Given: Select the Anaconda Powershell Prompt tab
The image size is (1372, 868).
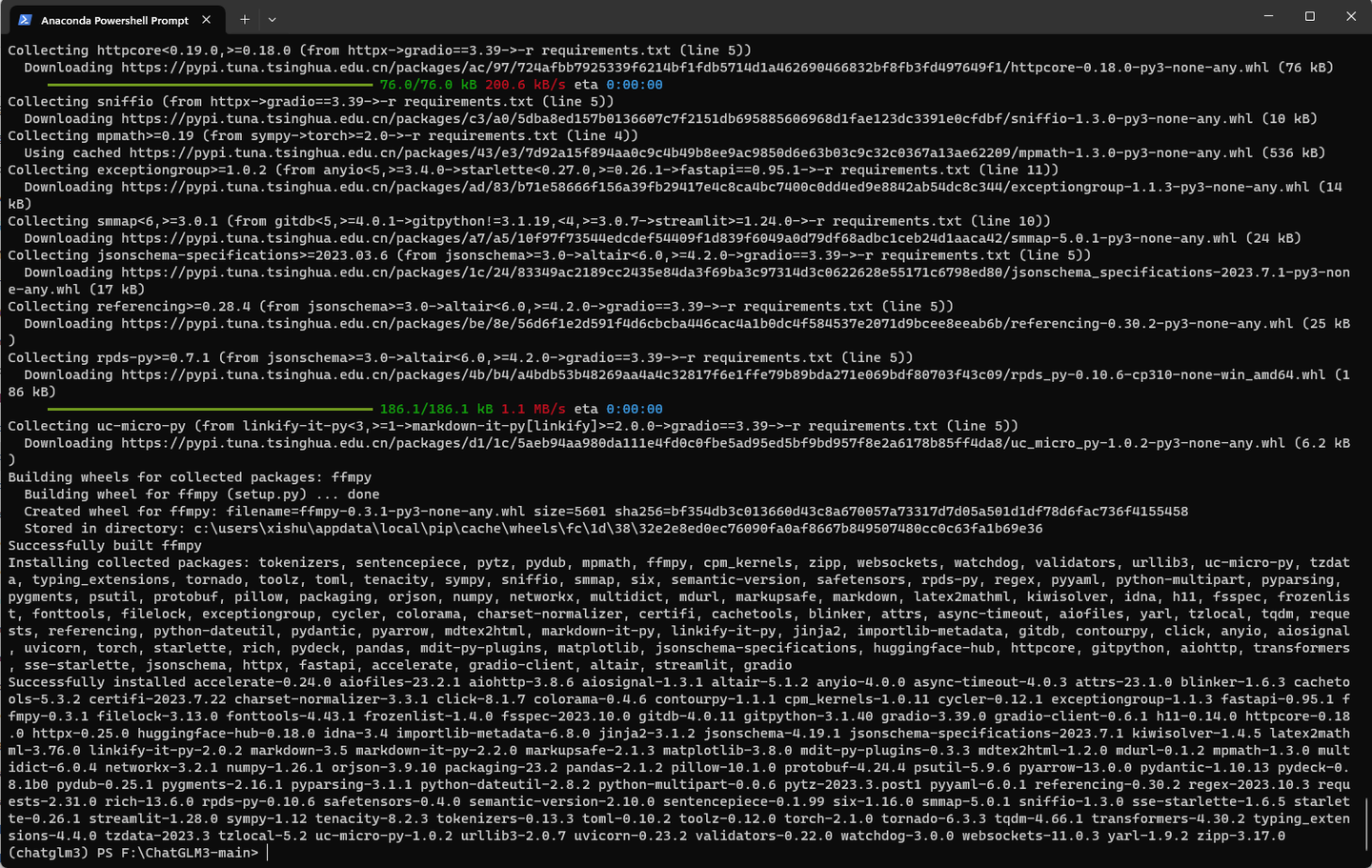Looking at the screenshot, I should (x=116, y=19).
